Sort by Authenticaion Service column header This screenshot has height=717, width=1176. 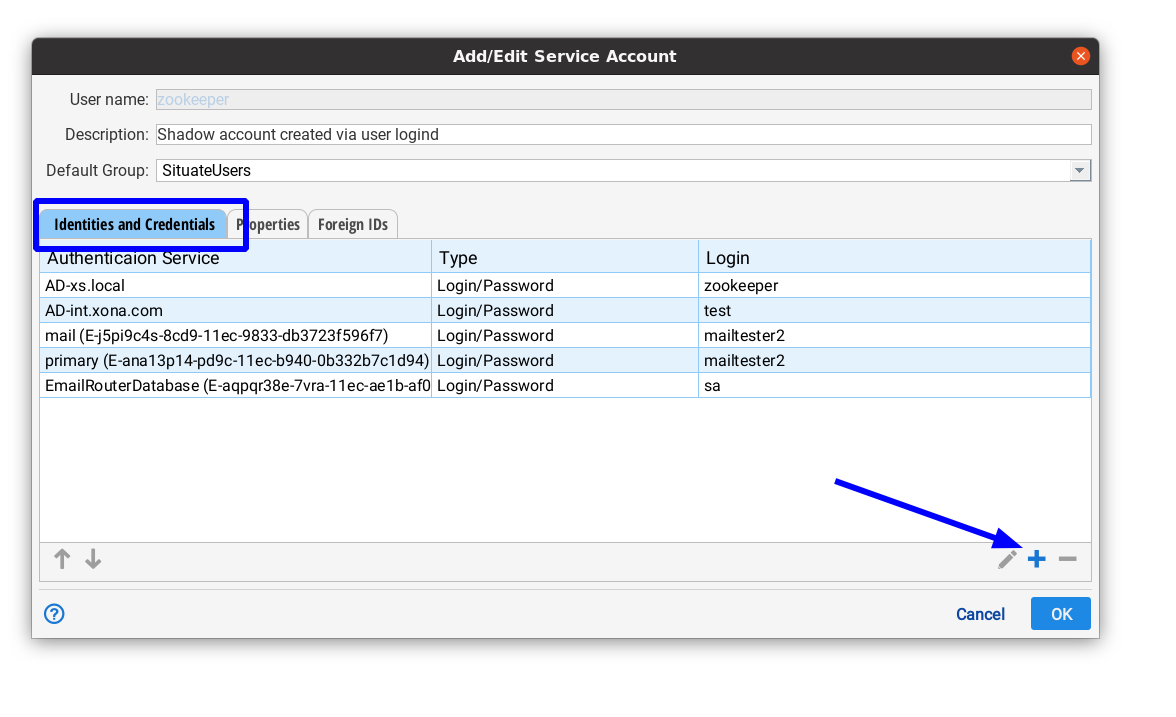point(235,258)
